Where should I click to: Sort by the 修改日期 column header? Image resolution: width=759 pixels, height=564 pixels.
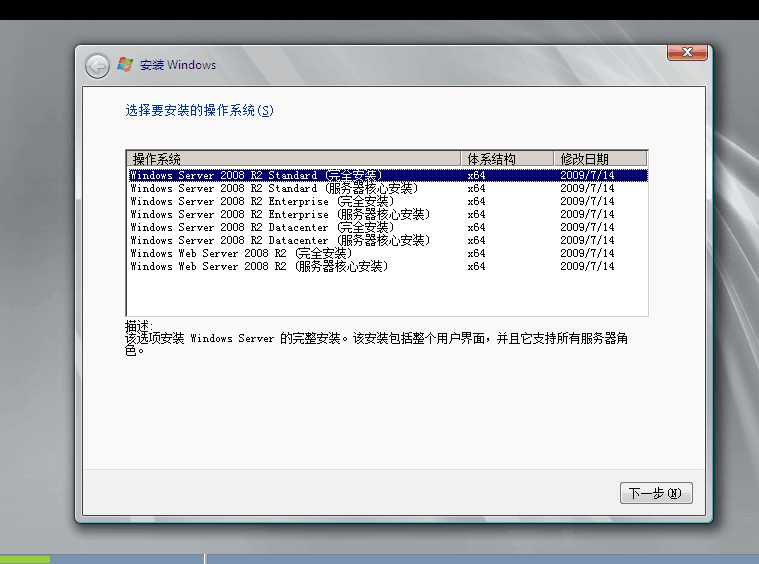coord(600,159)
